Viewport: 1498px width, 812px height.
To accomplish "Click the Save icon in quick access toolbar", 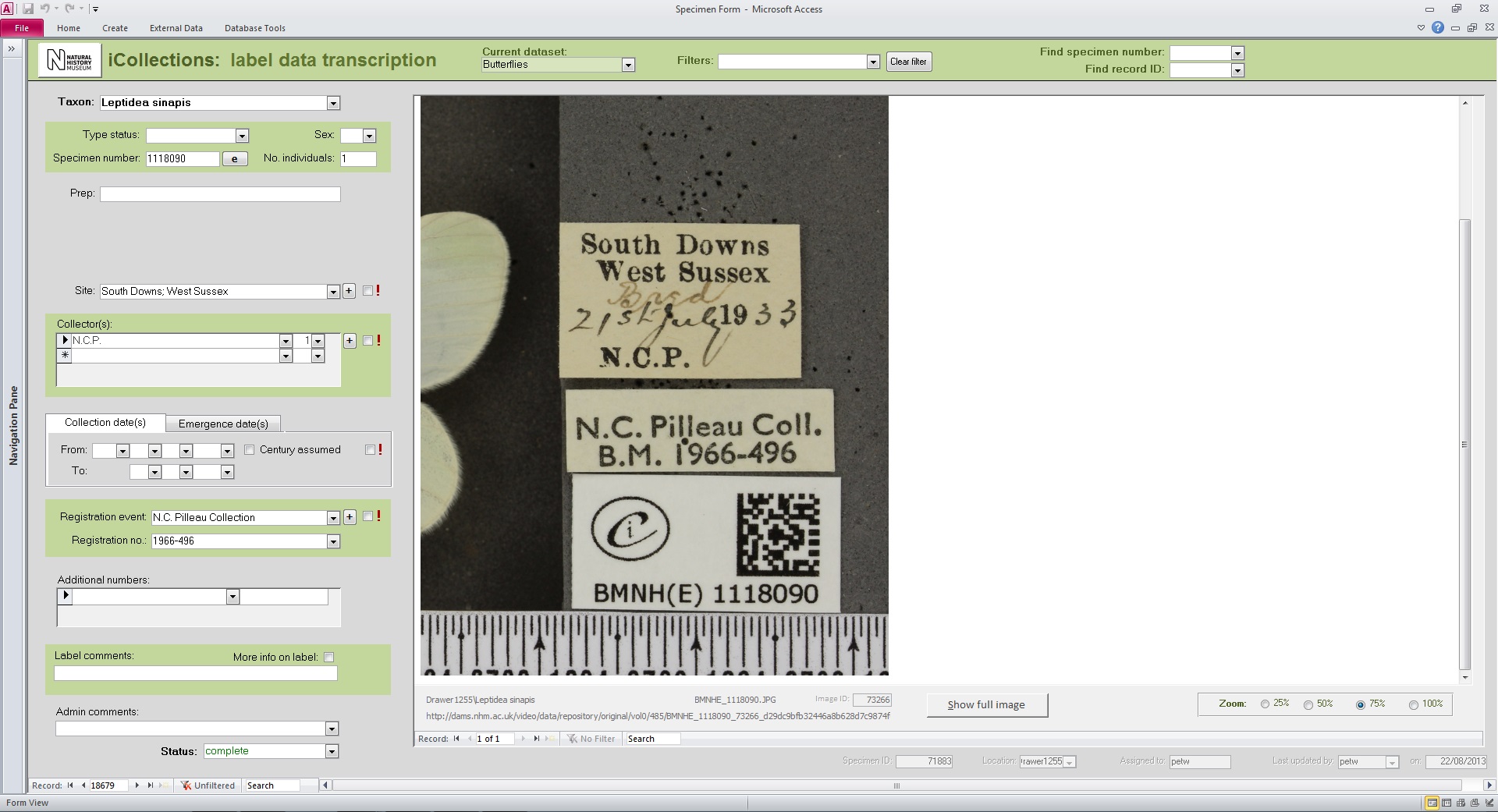I will (x=28, y=9).
